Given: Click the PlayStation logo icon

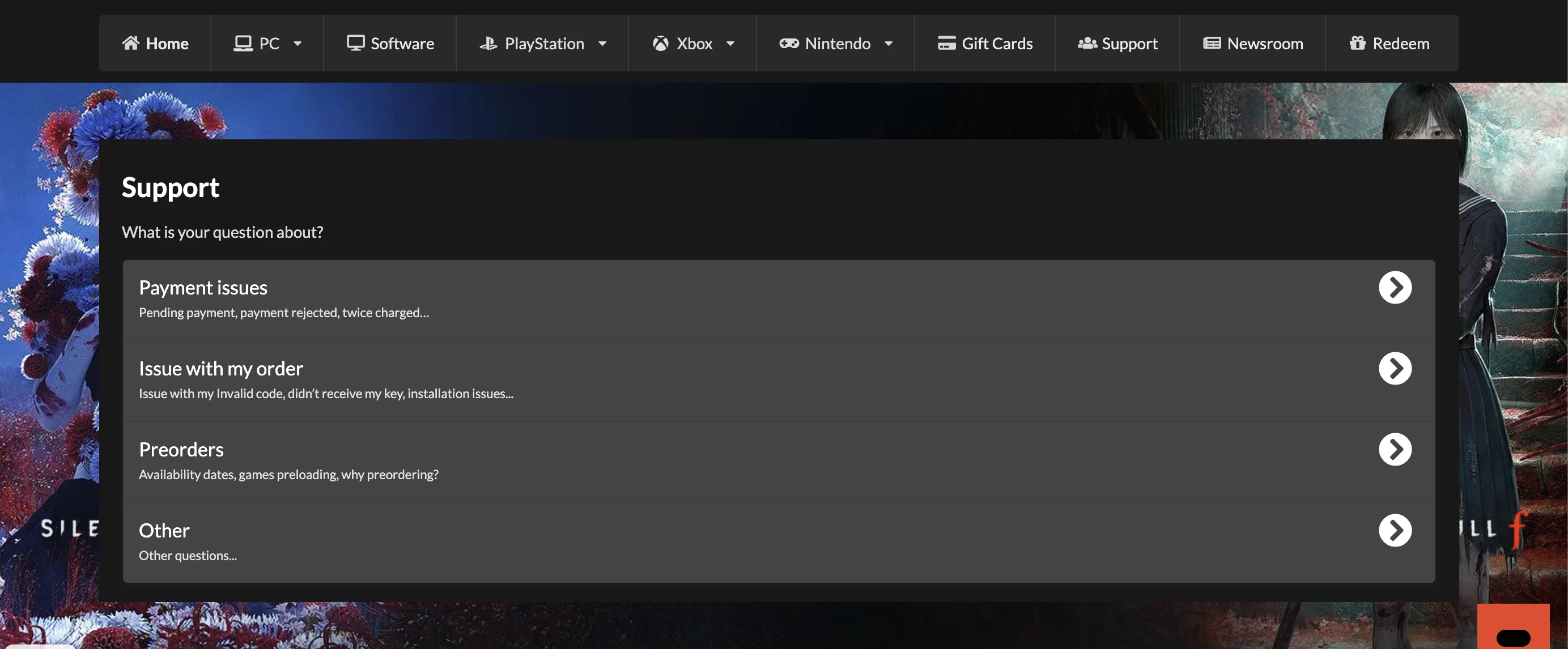Looking at the screenshot, I should 488,43.
